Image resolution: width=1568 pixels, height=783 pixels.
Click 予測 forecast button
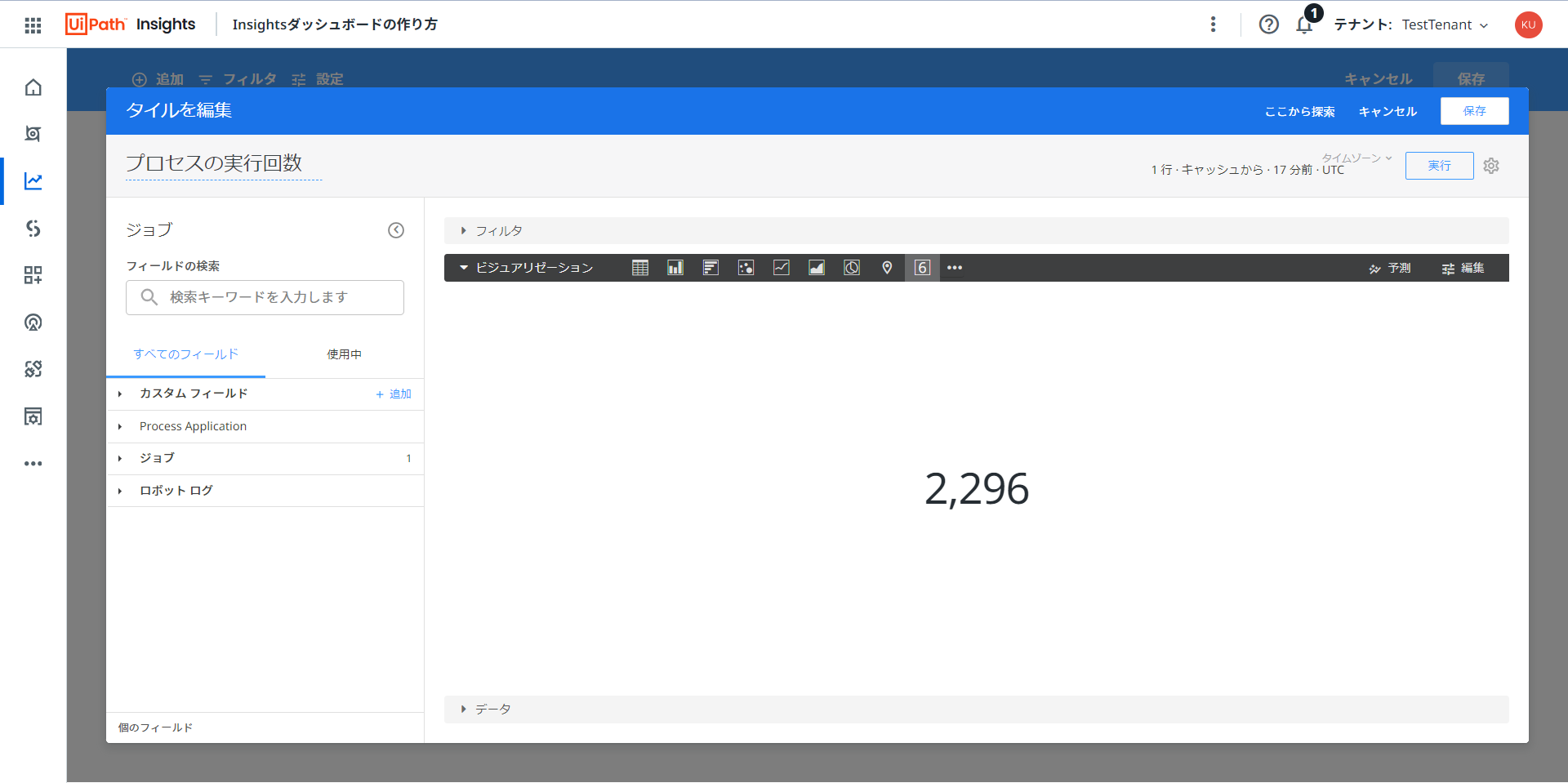coord(1390,268)
